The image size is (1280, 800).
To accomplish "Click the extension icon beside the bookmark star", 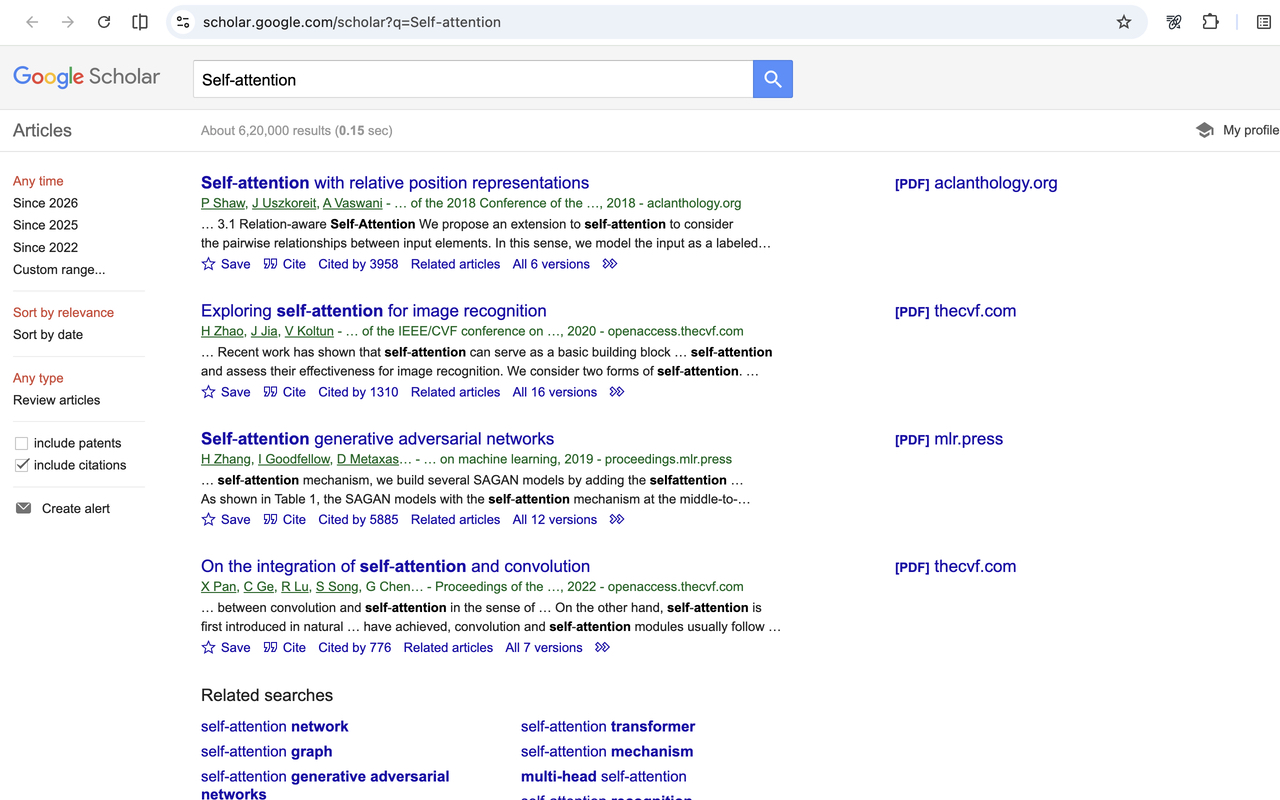I will (x=1174, y=22).
